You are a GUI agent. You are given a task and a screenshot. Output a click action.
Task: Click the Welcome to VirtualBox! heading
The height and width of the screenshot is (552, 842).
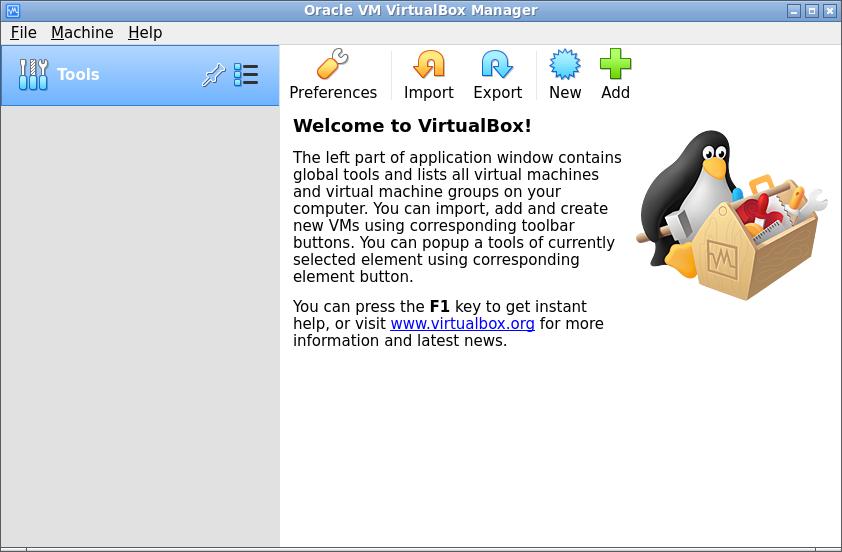(x=412, y=126)
